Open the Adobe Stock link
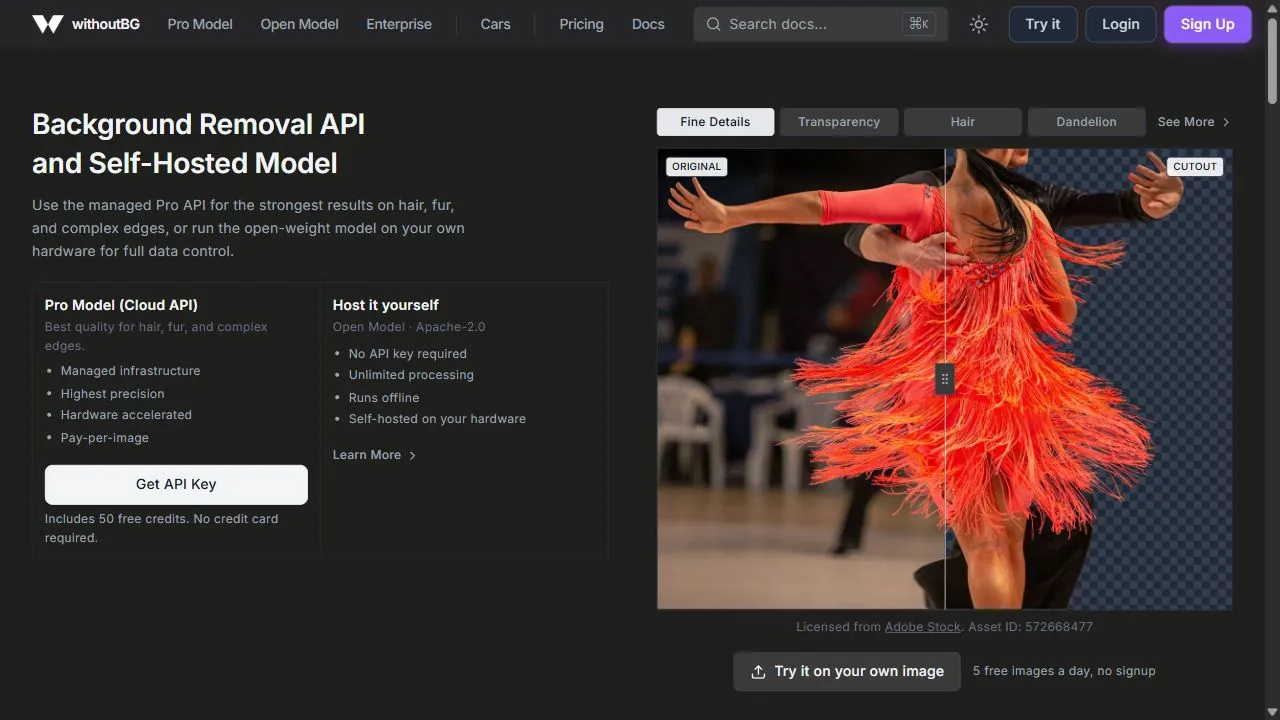The height and width of the screenshot is (720, 1280). point(922,627)
